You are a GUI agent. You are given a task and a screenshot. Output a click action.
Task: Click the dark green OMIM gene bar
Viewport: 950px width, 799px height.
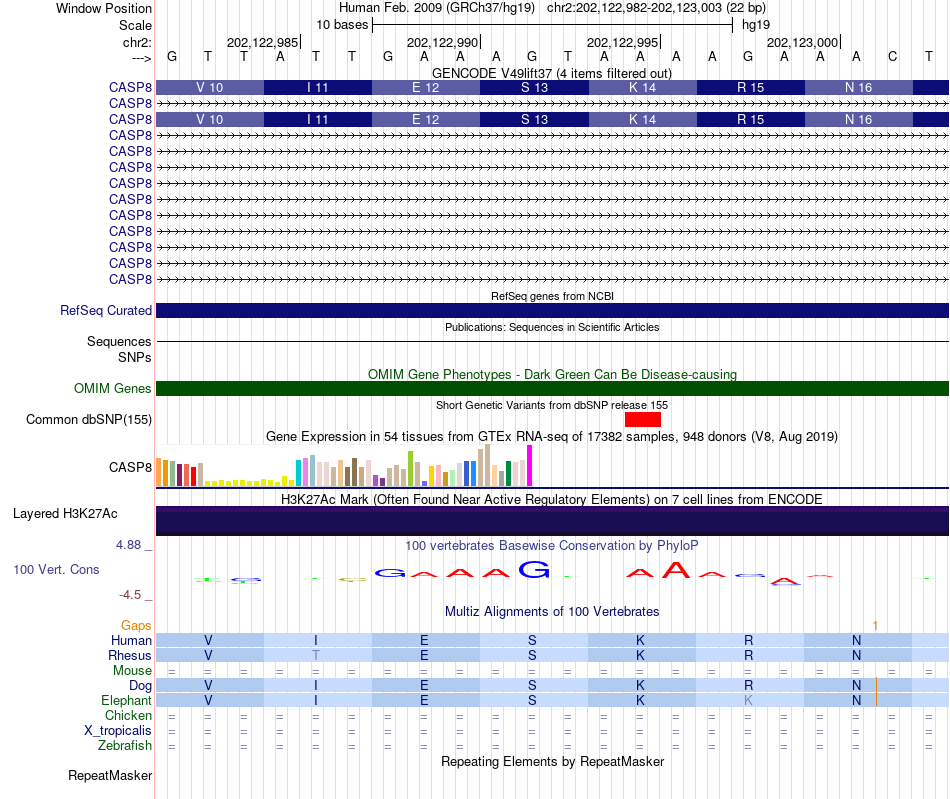click(551, 389)
